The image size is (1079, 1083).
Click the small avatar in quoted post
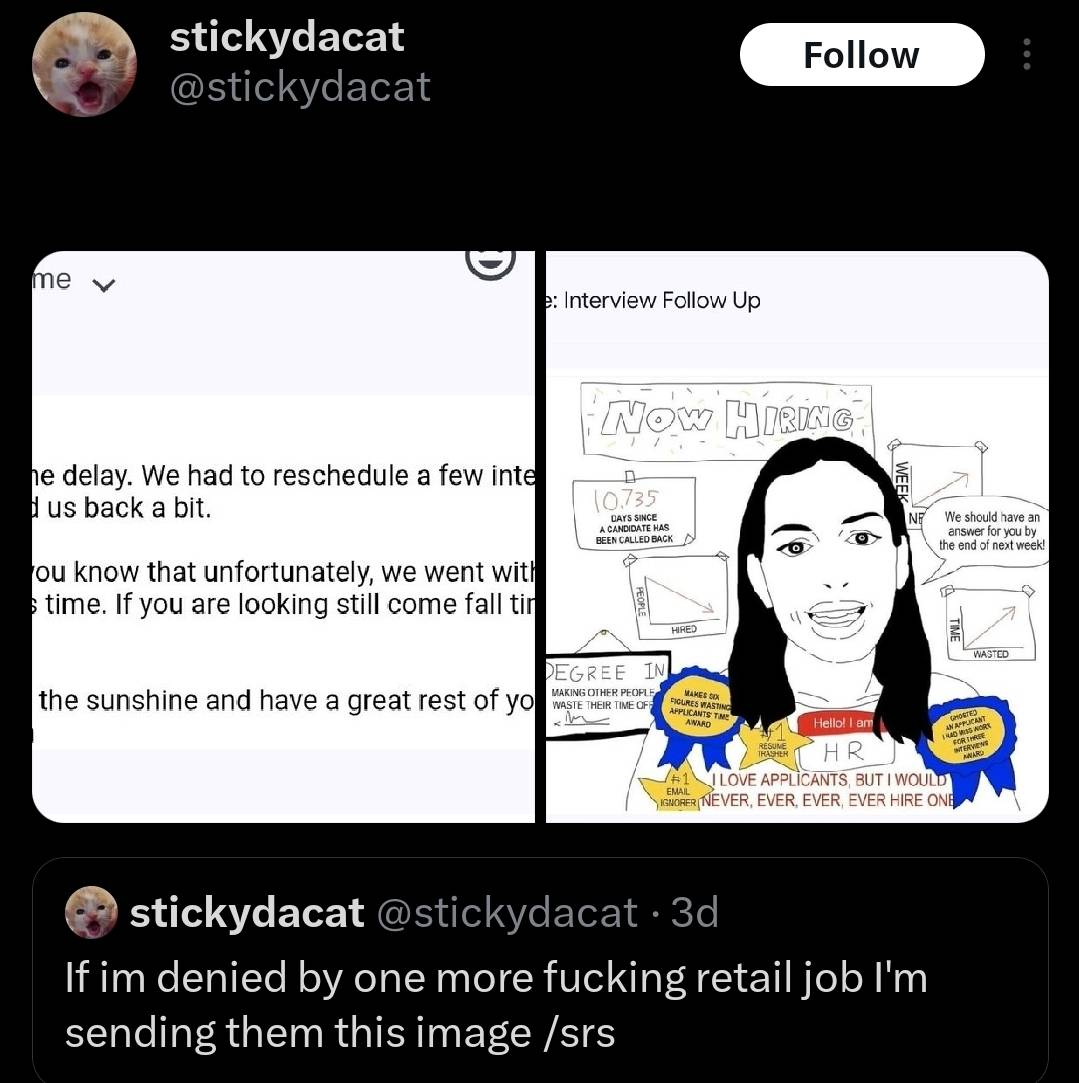(91, 912)
